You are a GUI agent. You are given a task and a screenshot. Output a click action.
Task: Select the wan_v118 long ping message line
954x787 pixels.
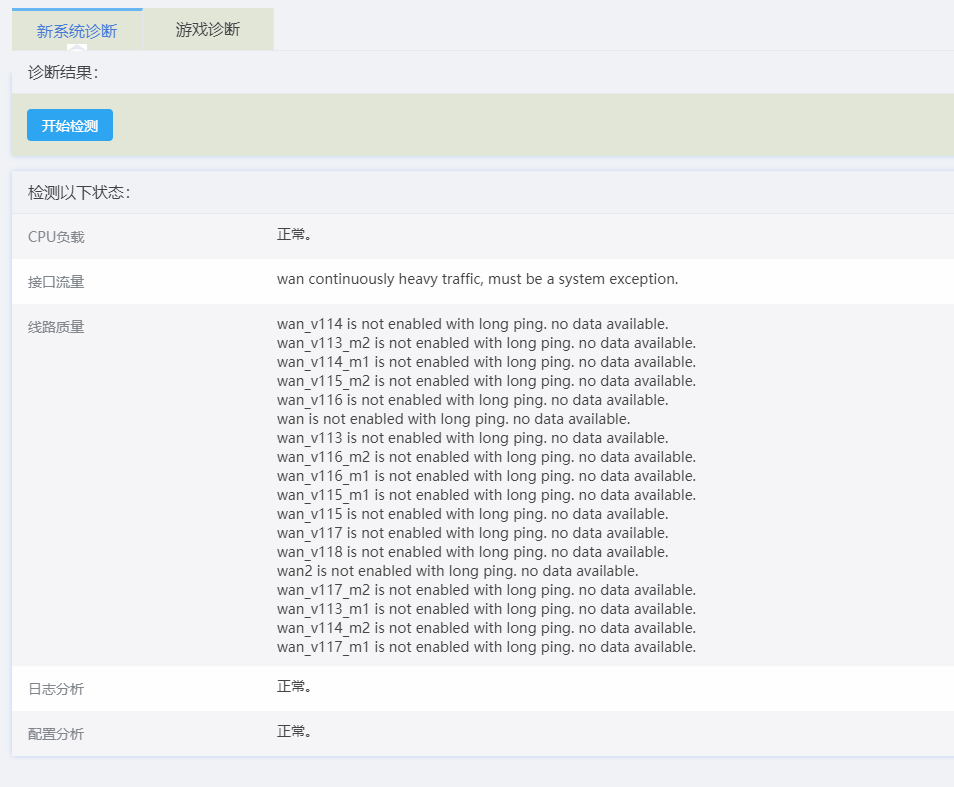point(472,552)
